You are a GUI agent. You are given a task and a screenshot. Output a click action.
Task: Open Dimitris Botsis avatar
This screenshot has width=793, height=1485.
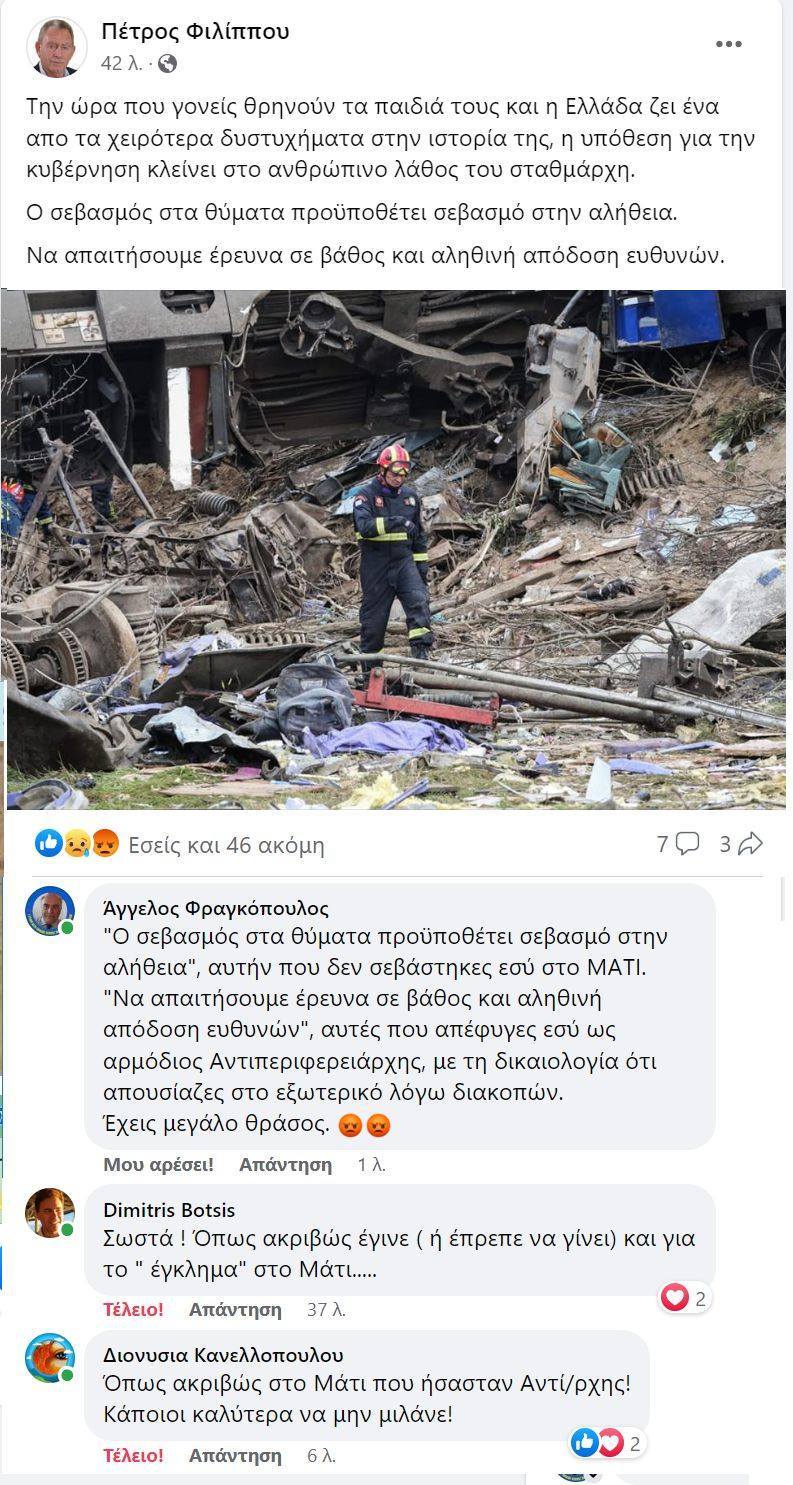[50, 1212]
